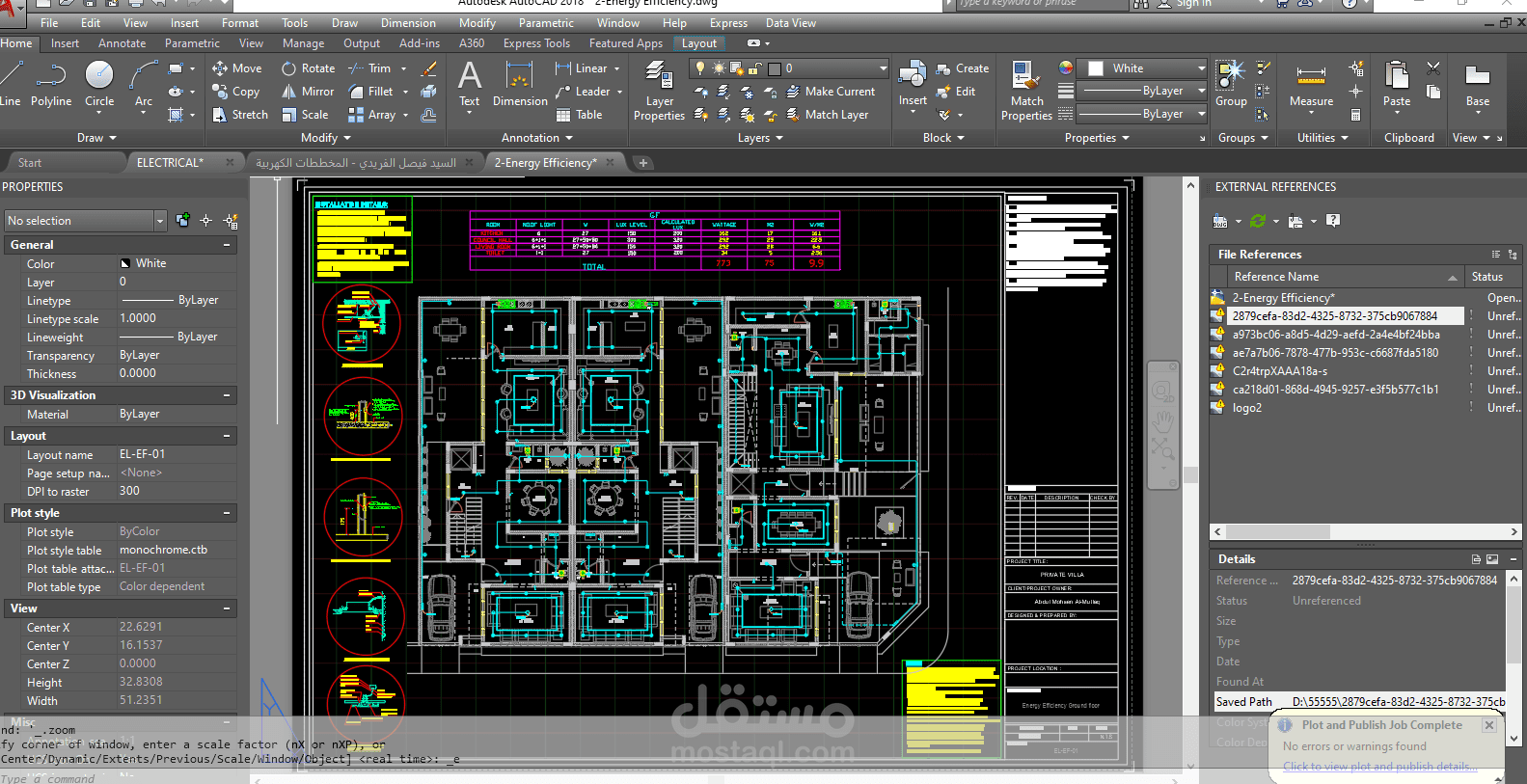Viewport: 1527px width, 784px height.
Task: Collapse the Plot style section
Action: click(228, 513)
